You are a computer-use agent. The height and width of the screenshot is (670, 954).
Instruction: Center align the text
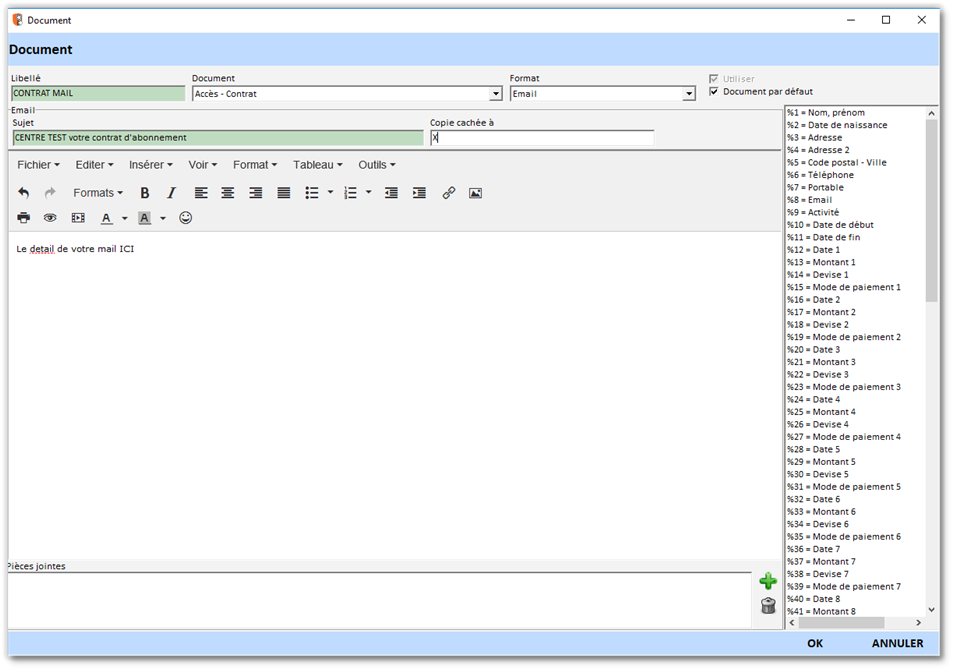[x=228, y=193]
